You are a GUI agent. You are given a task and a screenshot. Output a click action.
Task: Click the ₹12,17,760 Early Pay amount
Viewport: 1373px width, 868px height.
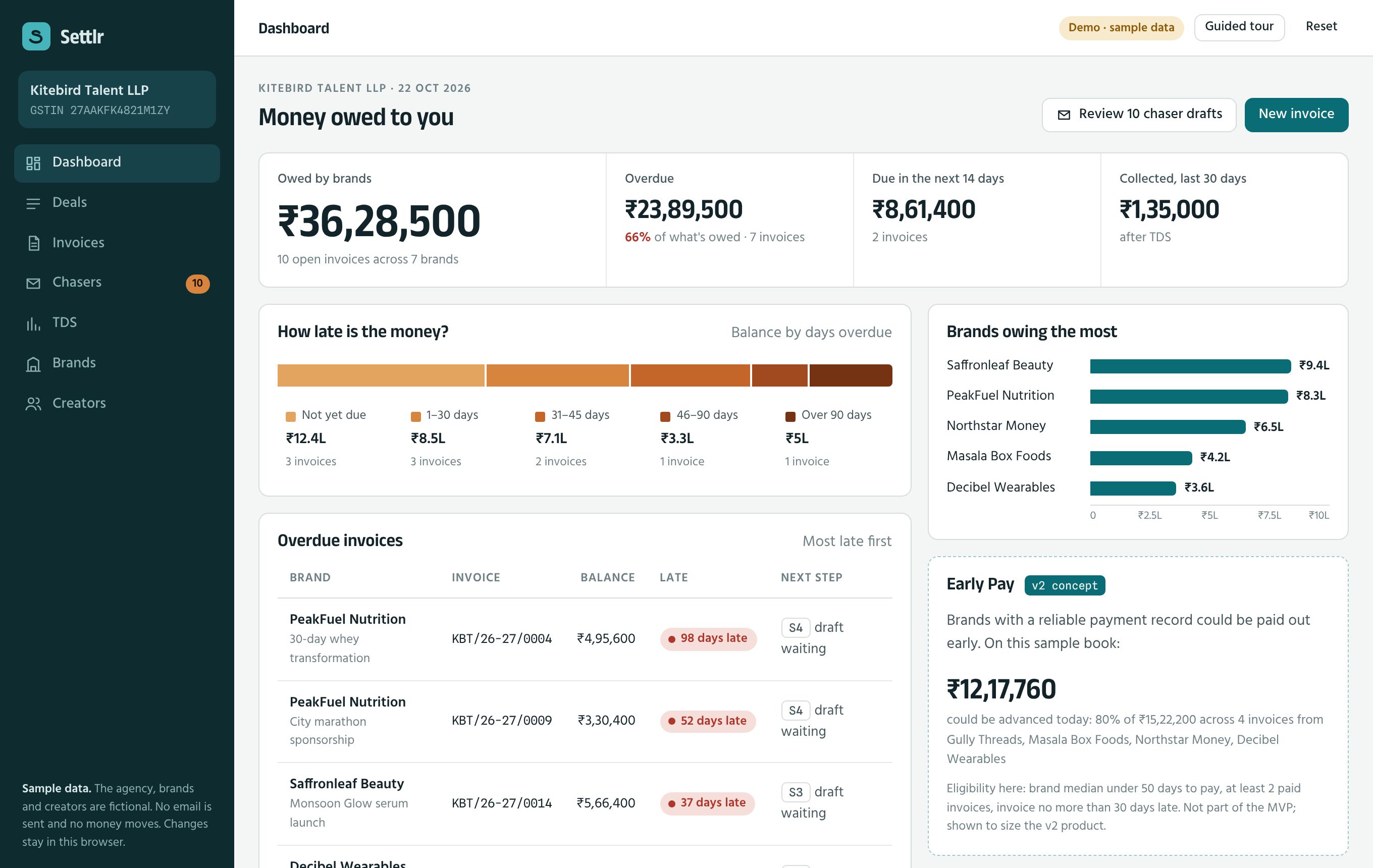click(x=1001, y=690)
